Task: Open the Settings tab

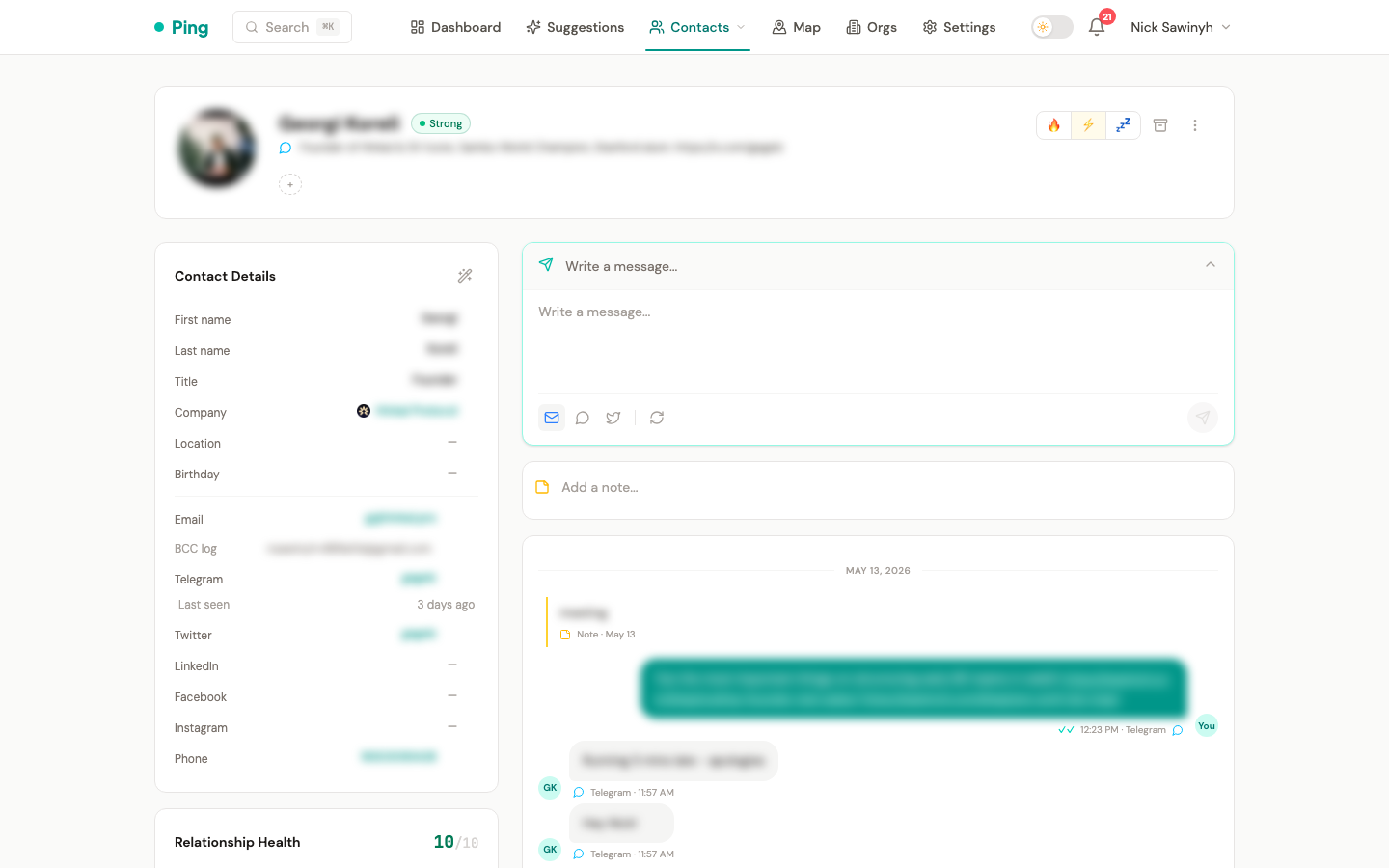Action: (x=959, y=27)
